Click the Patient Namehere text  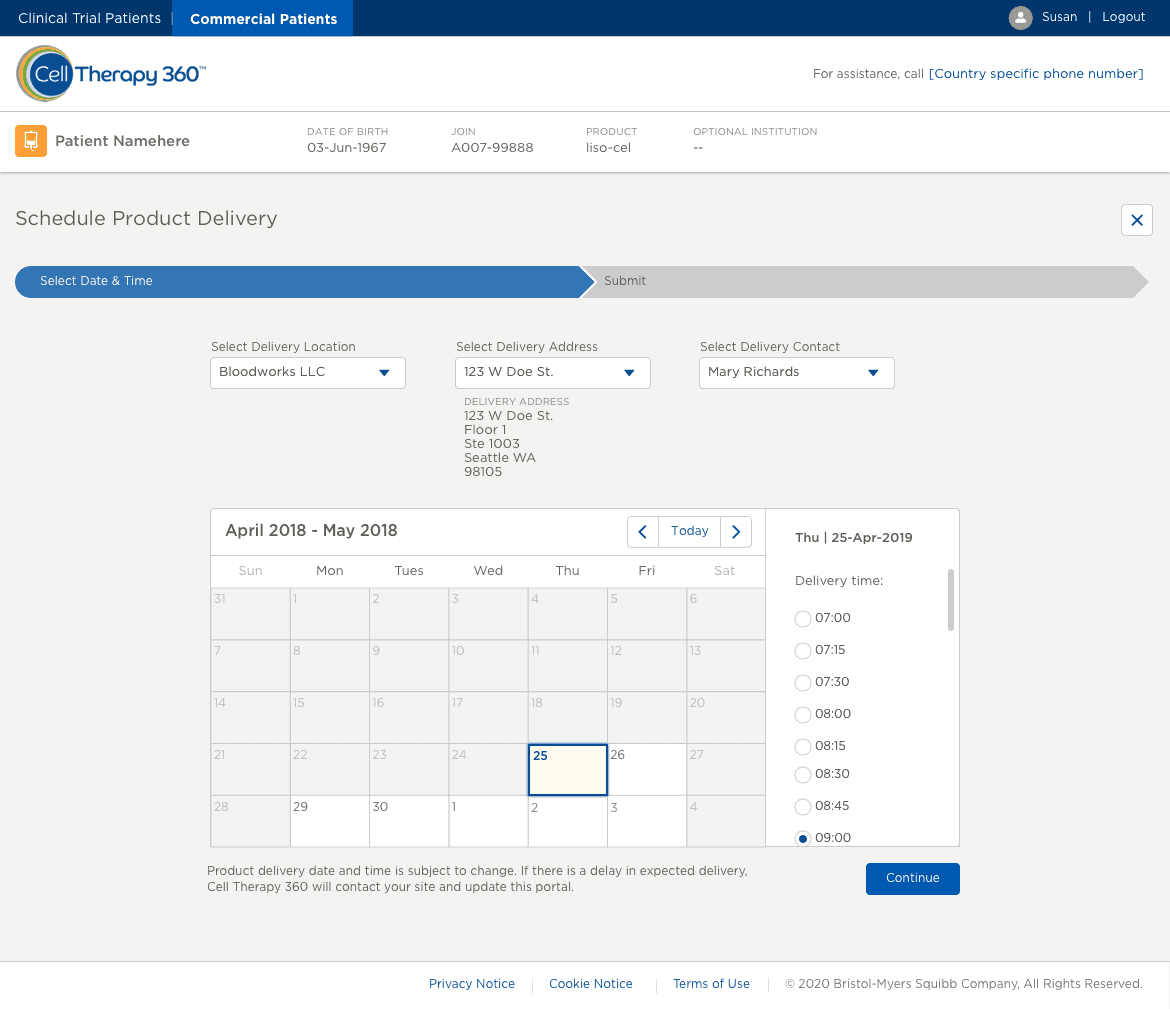(x=122, y=141)
